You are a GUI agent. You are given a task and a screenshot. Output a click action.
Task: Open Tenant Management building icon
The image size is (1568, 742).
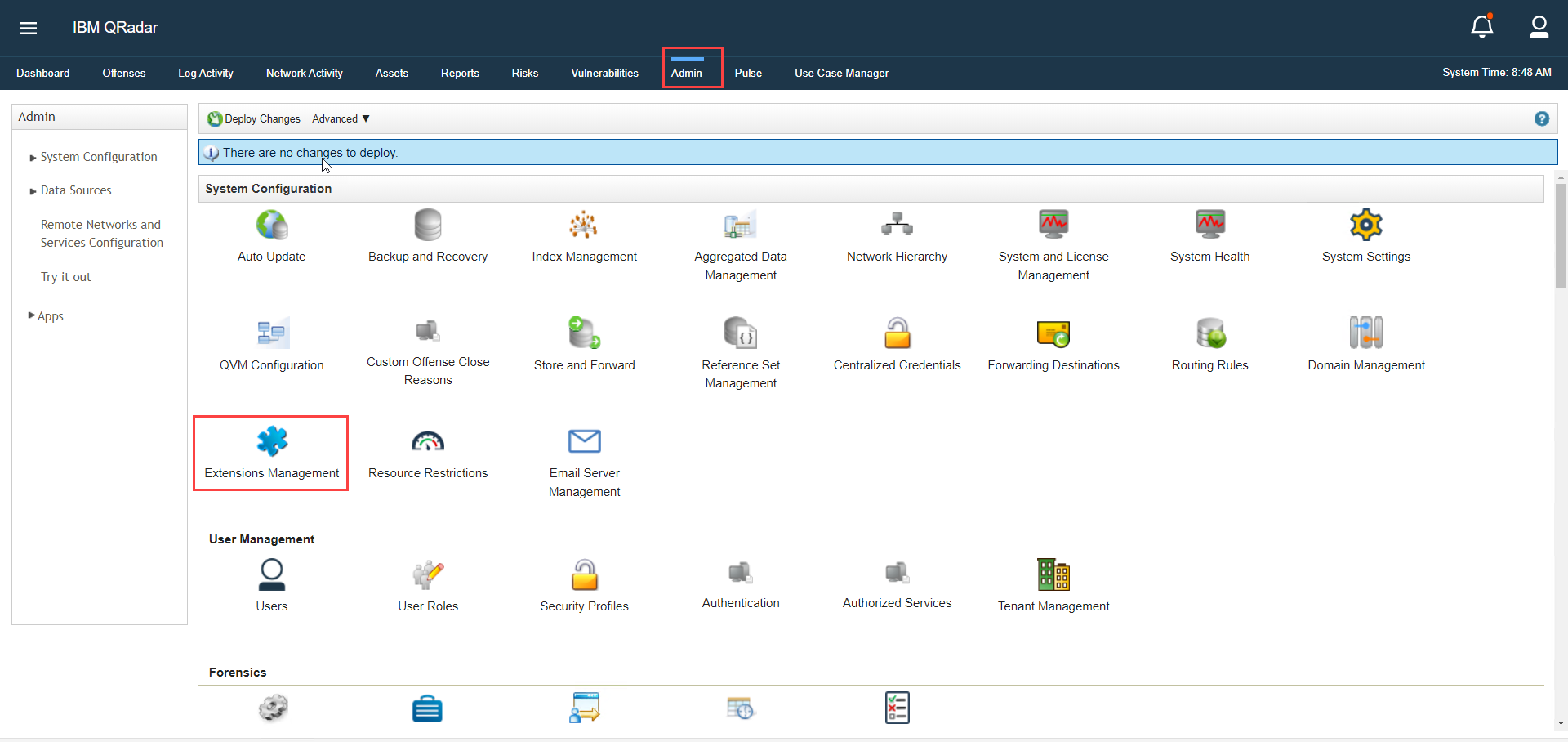point(1053,574)
